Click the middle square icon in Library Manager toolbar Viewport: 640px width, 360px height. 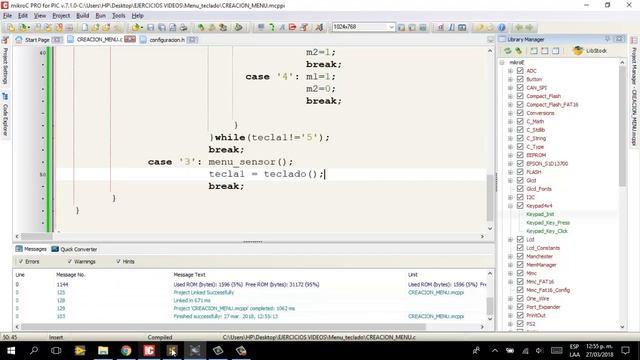point(544,51)
